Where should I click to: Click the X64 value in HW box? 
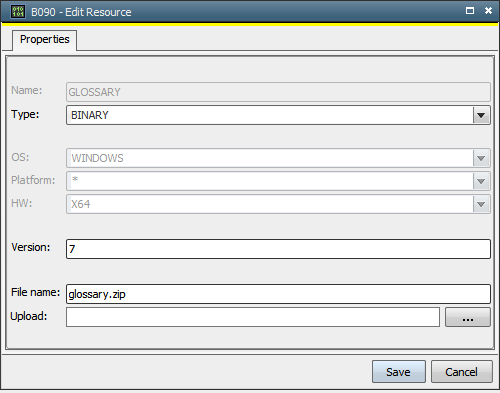pos(81,204)
